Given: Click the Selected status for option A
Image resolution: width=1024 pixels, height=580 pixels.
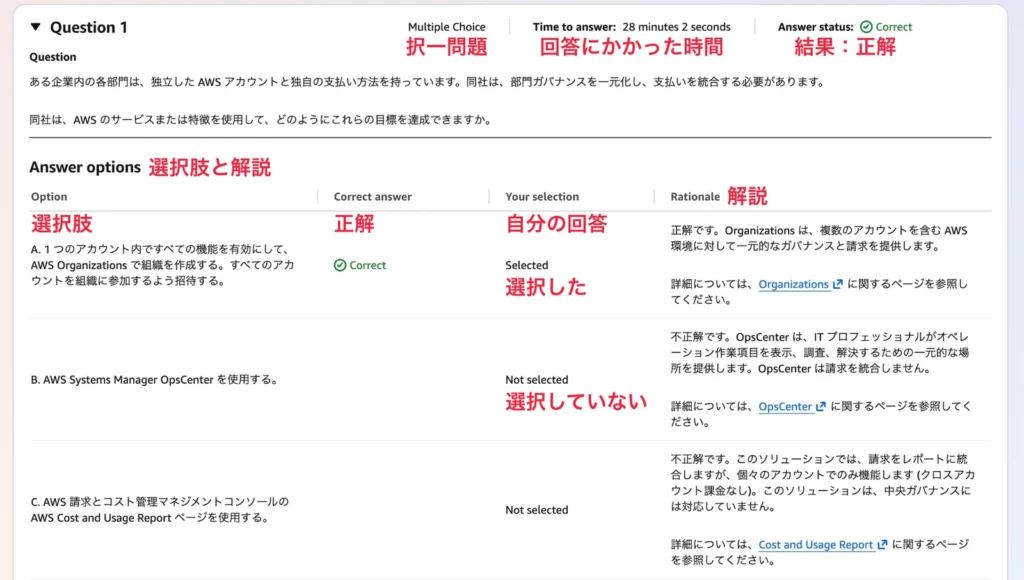Looking at the screenshot, I should [x=526, y=265].
